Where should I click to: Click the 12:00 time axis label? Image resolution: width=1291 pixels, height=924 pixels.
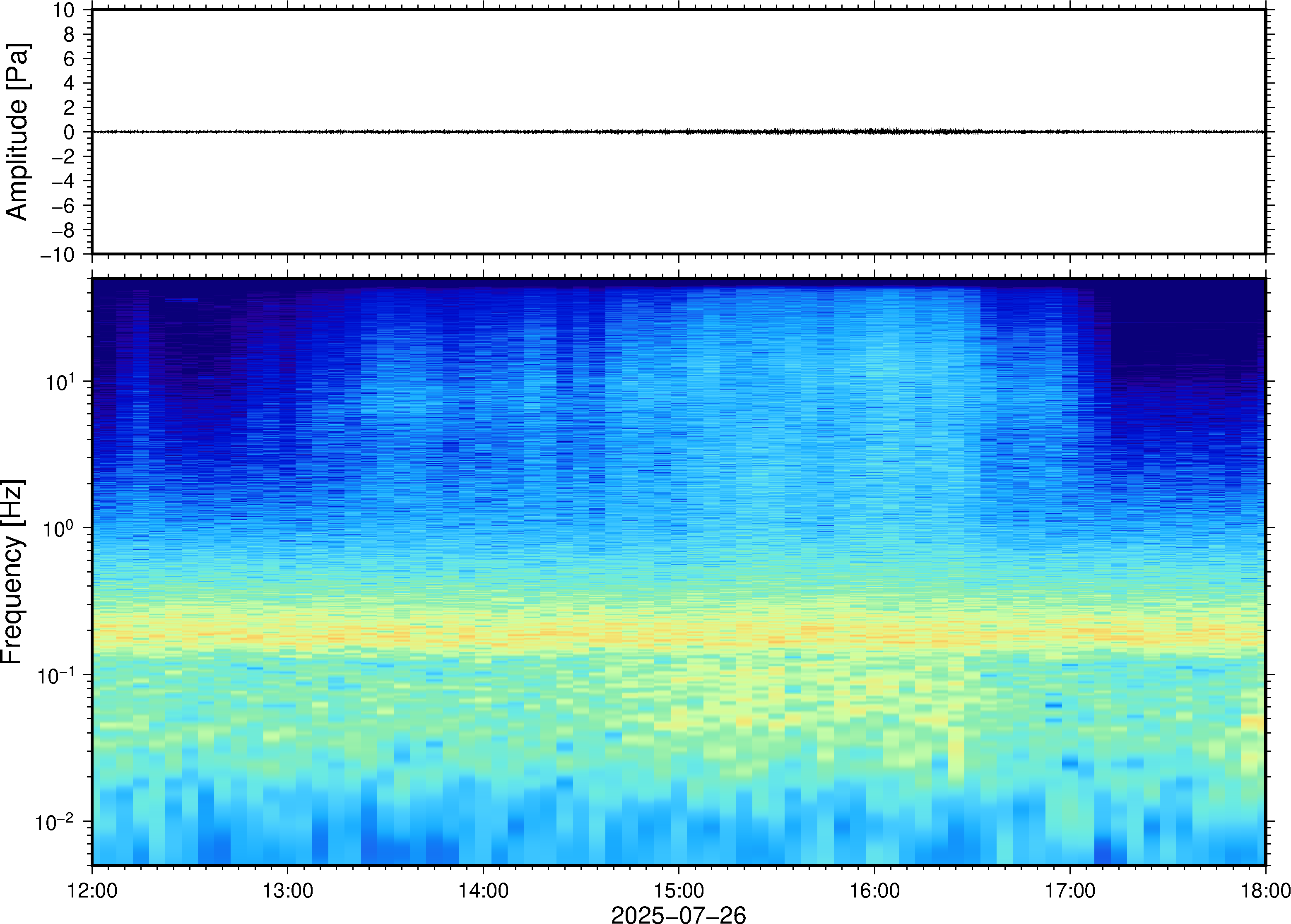tap(92, 890)
